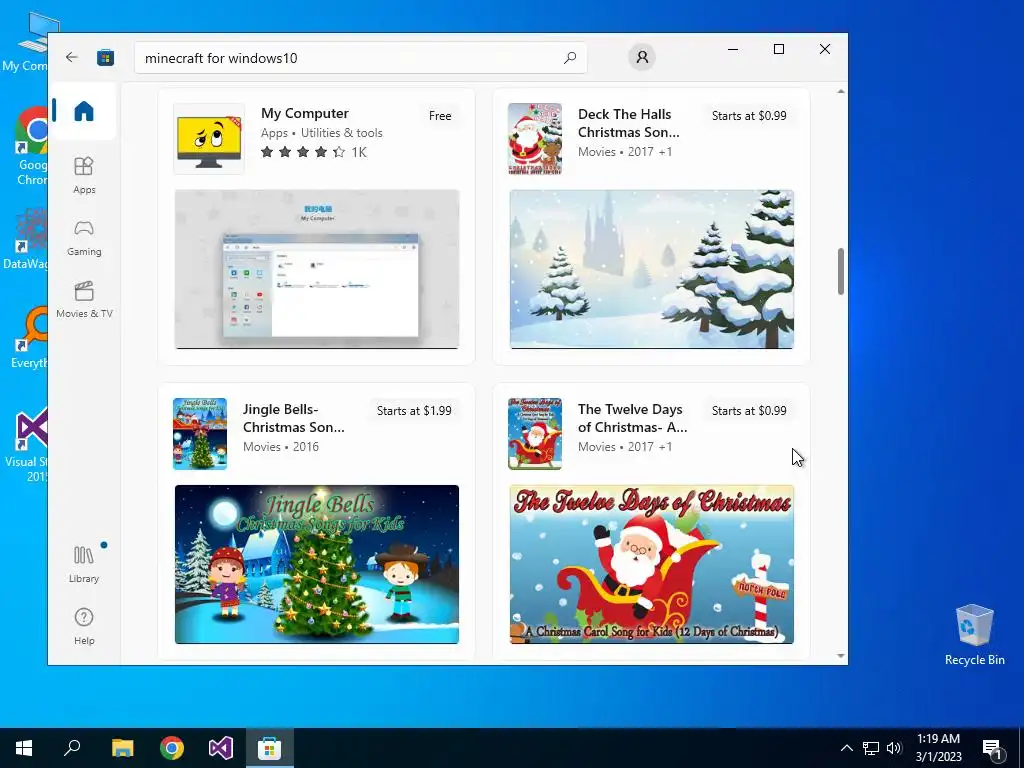Click Apps • Utilities & tools text

tap(322, 133)
